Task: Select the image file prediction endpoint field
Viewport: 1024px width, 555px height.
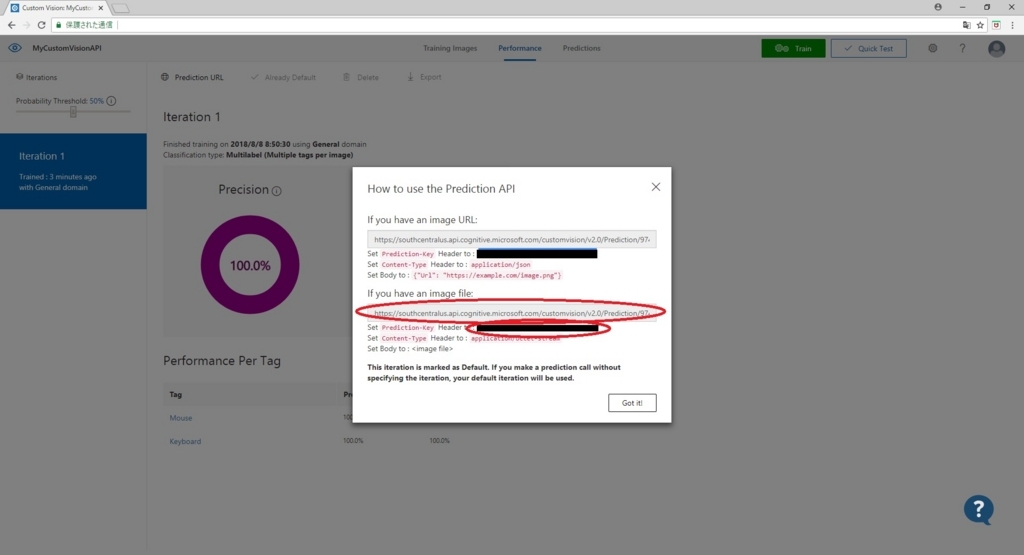Action: [x=511, y=313]
